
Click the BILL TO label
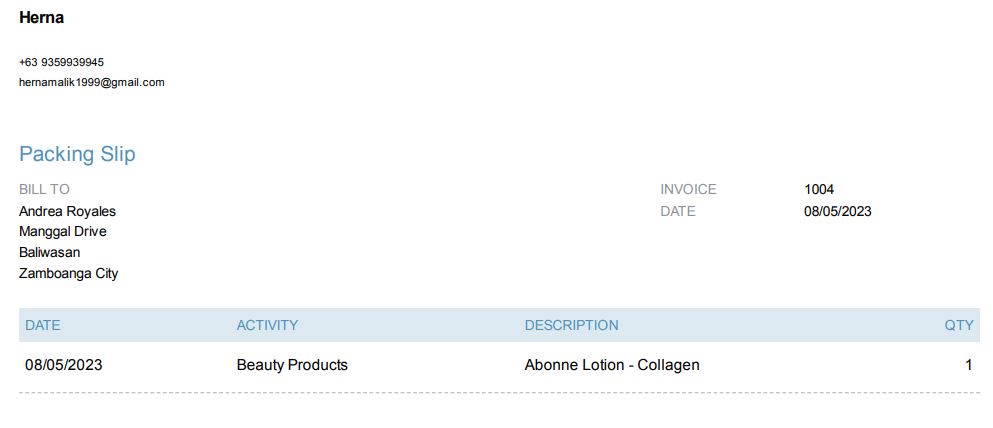point(44,189)
